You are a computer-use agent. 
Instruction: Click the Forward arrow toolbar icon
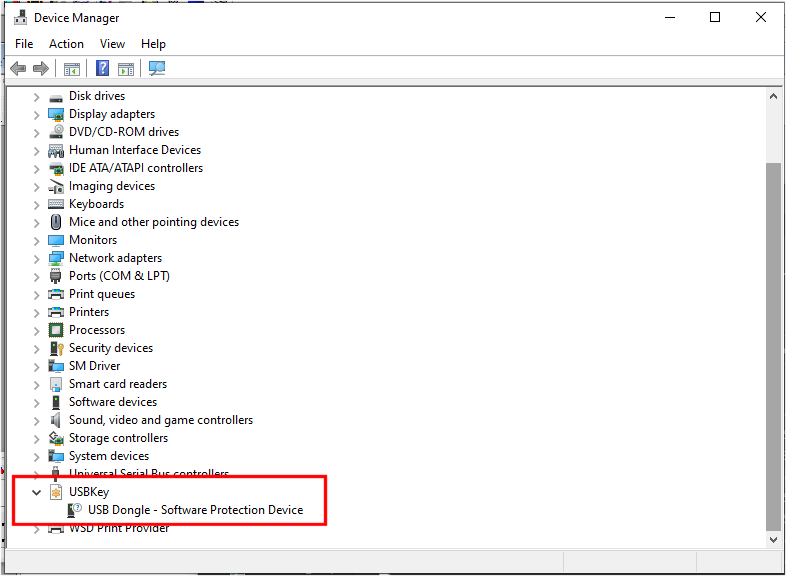click(x=41, y=68)
